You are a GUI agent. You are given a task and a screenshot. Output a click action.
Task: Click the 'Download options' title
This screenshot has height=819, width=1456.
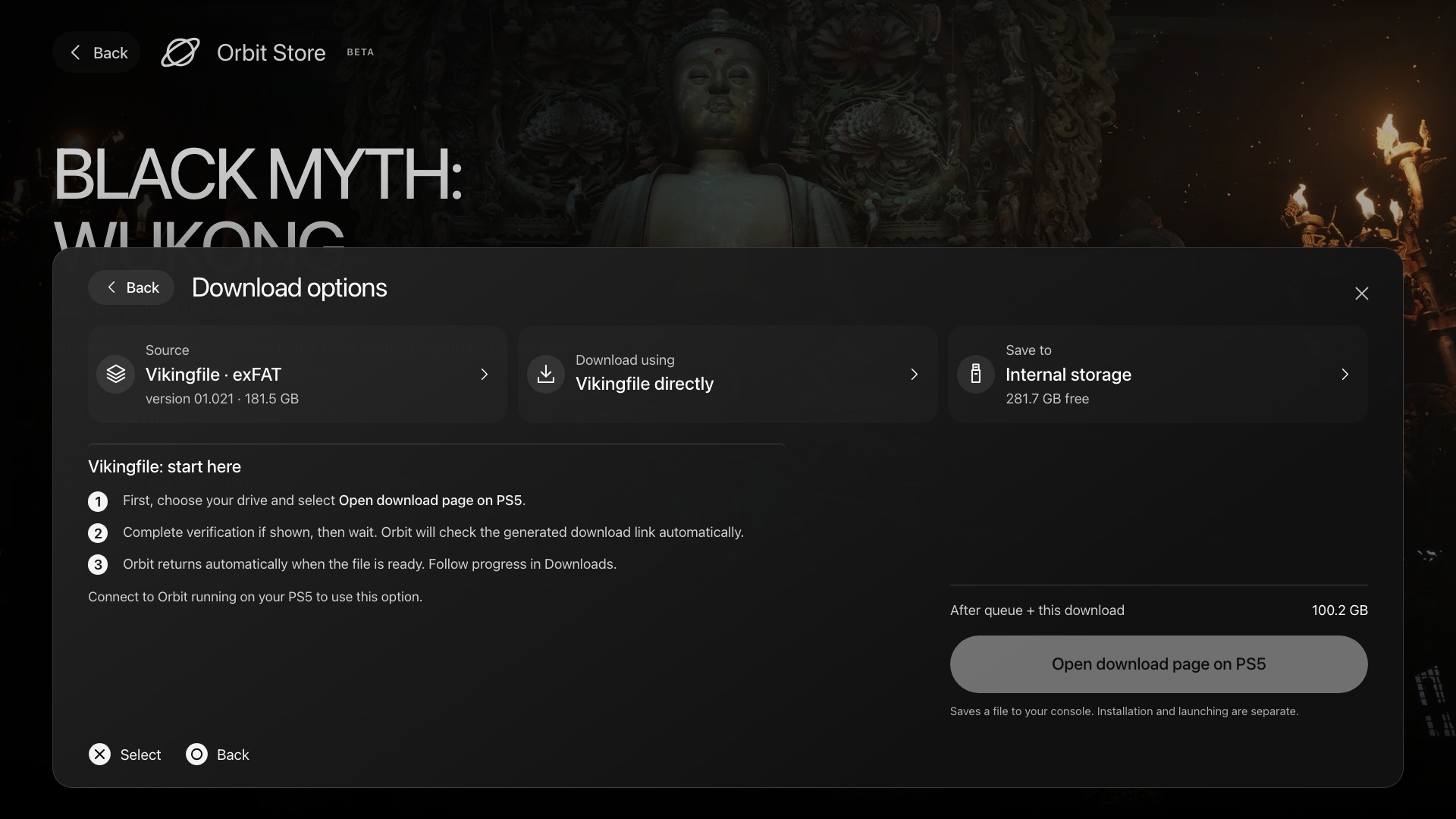coord(289,287)
